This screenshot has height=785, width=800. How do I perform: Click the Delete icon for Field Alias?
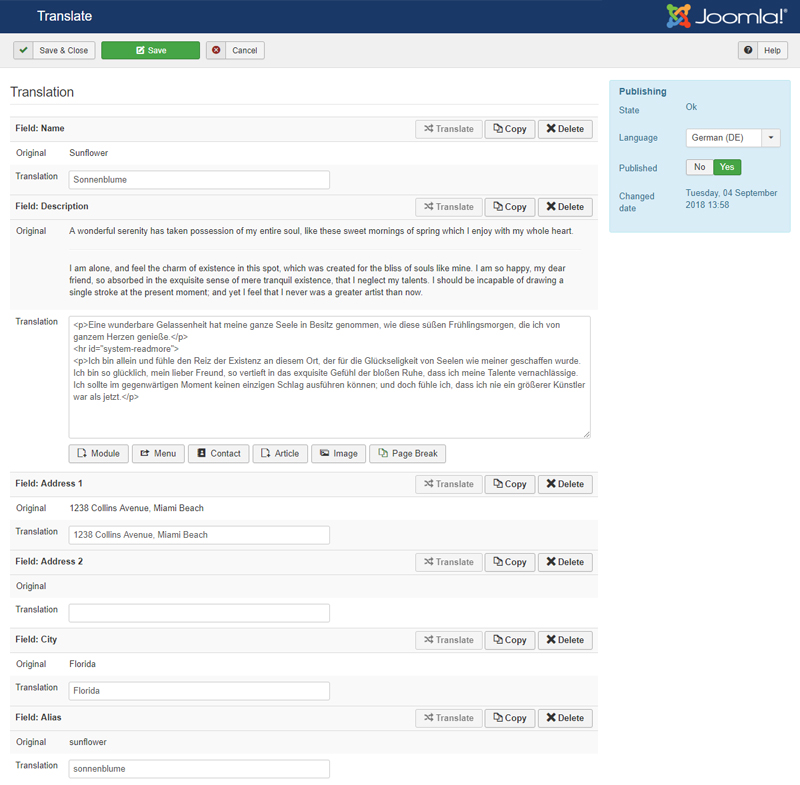pos(564,717)
